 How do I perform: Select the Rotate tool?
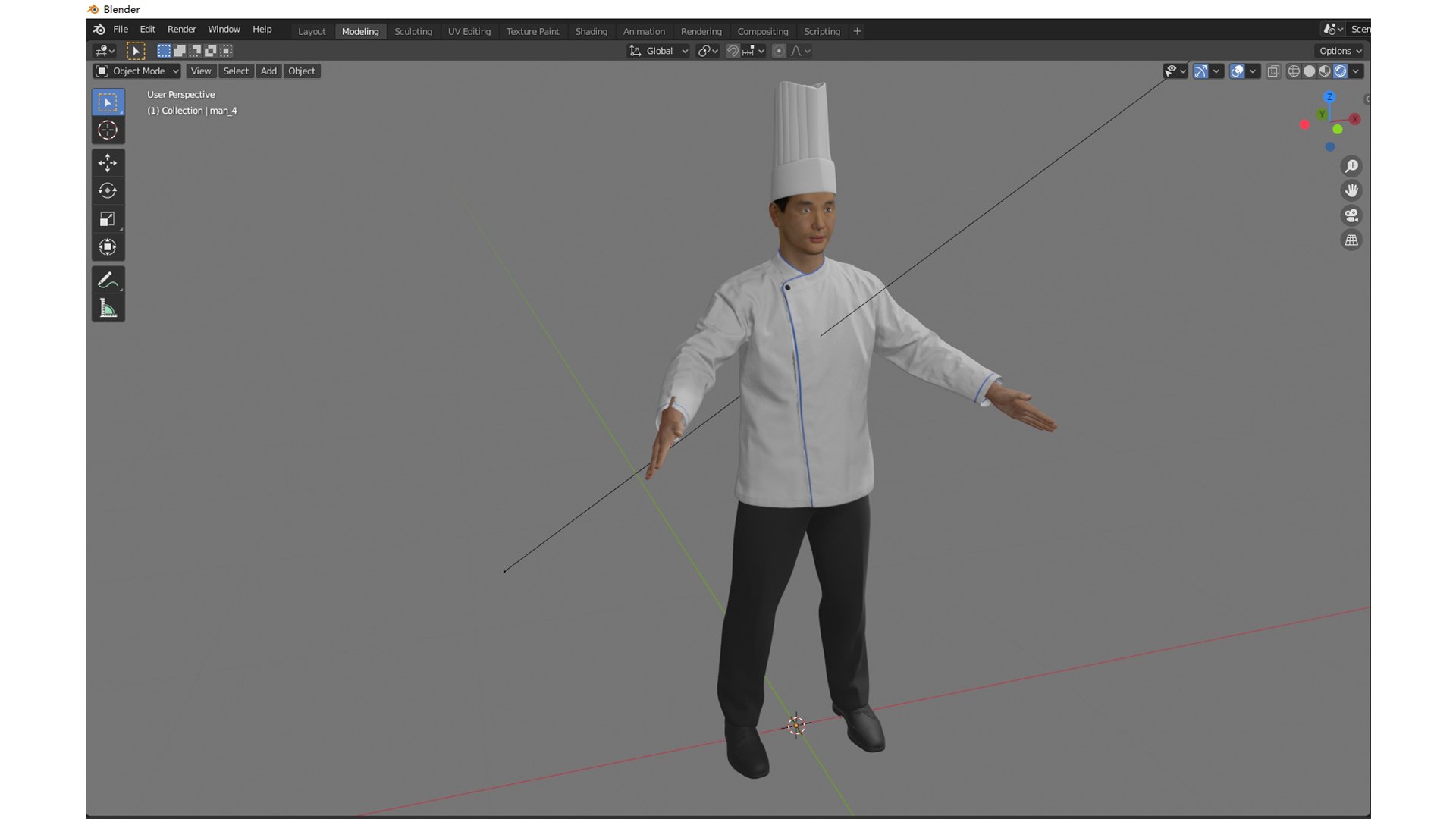(108, 191)
